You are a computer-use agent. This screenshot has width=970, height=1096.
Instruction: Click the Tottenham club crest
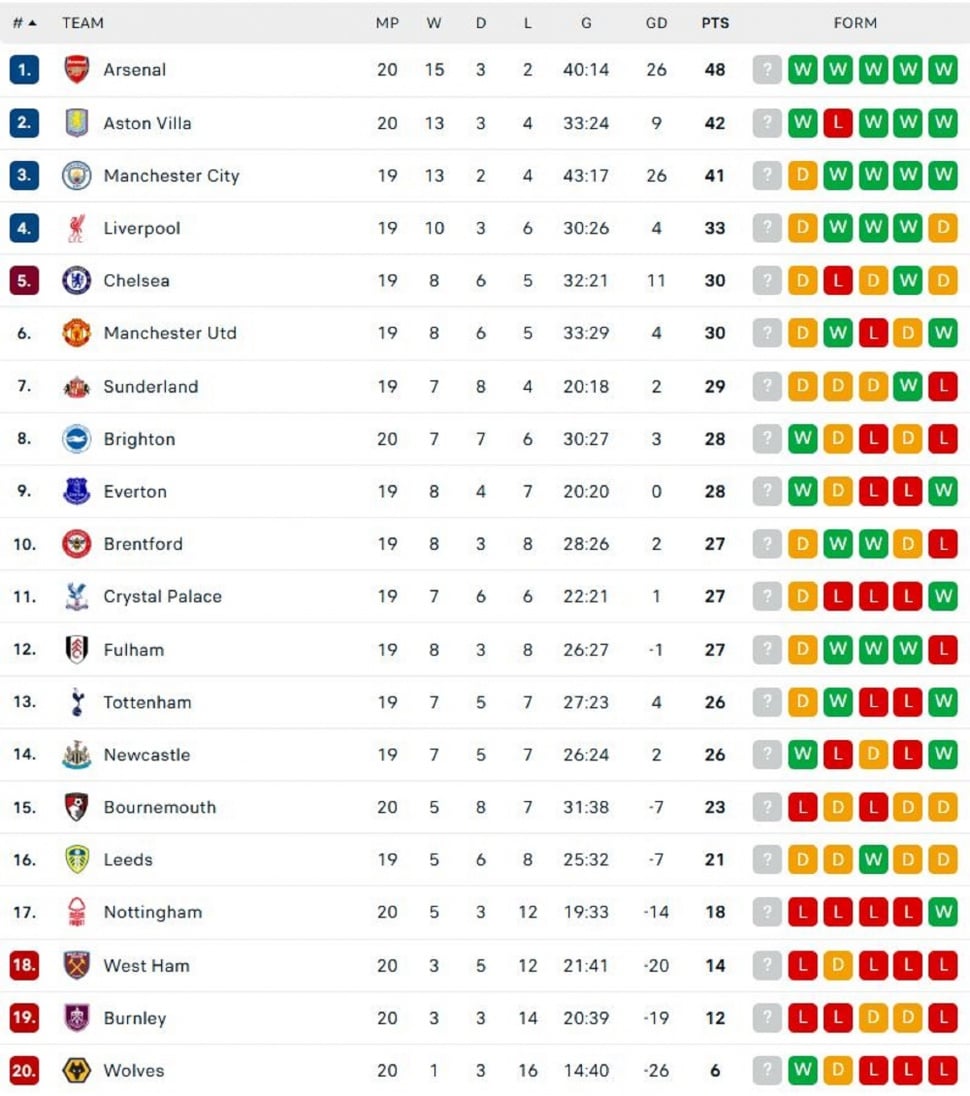78,702
